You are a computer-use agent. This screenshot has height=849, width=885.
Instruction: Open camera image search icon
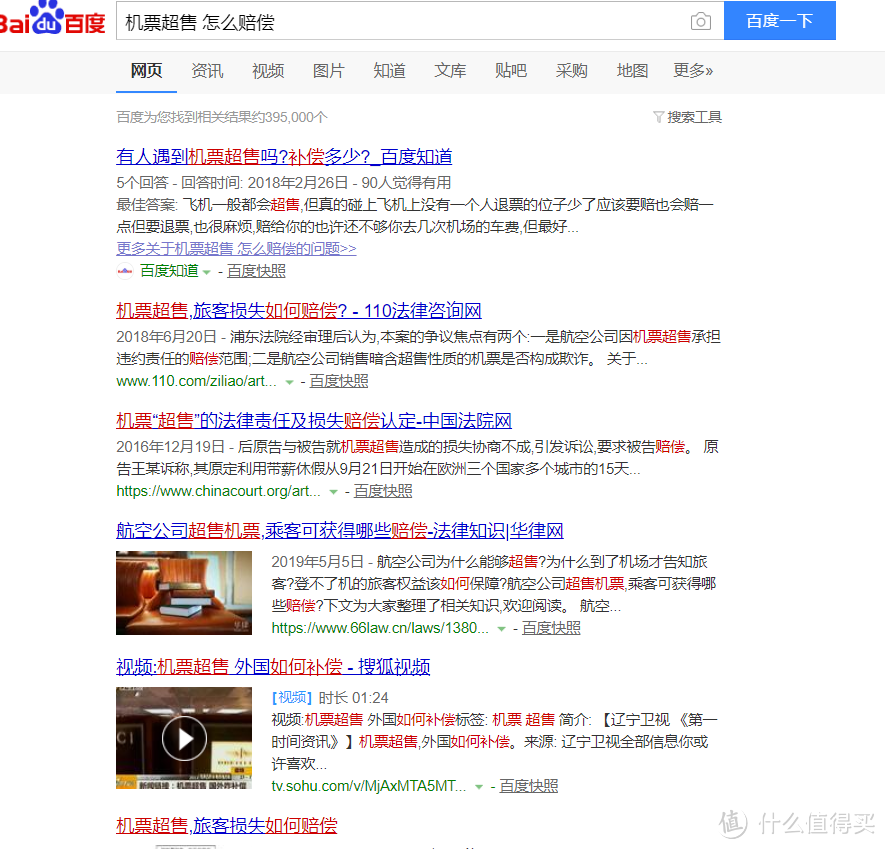pyautogui.click(x=700, y=21)
